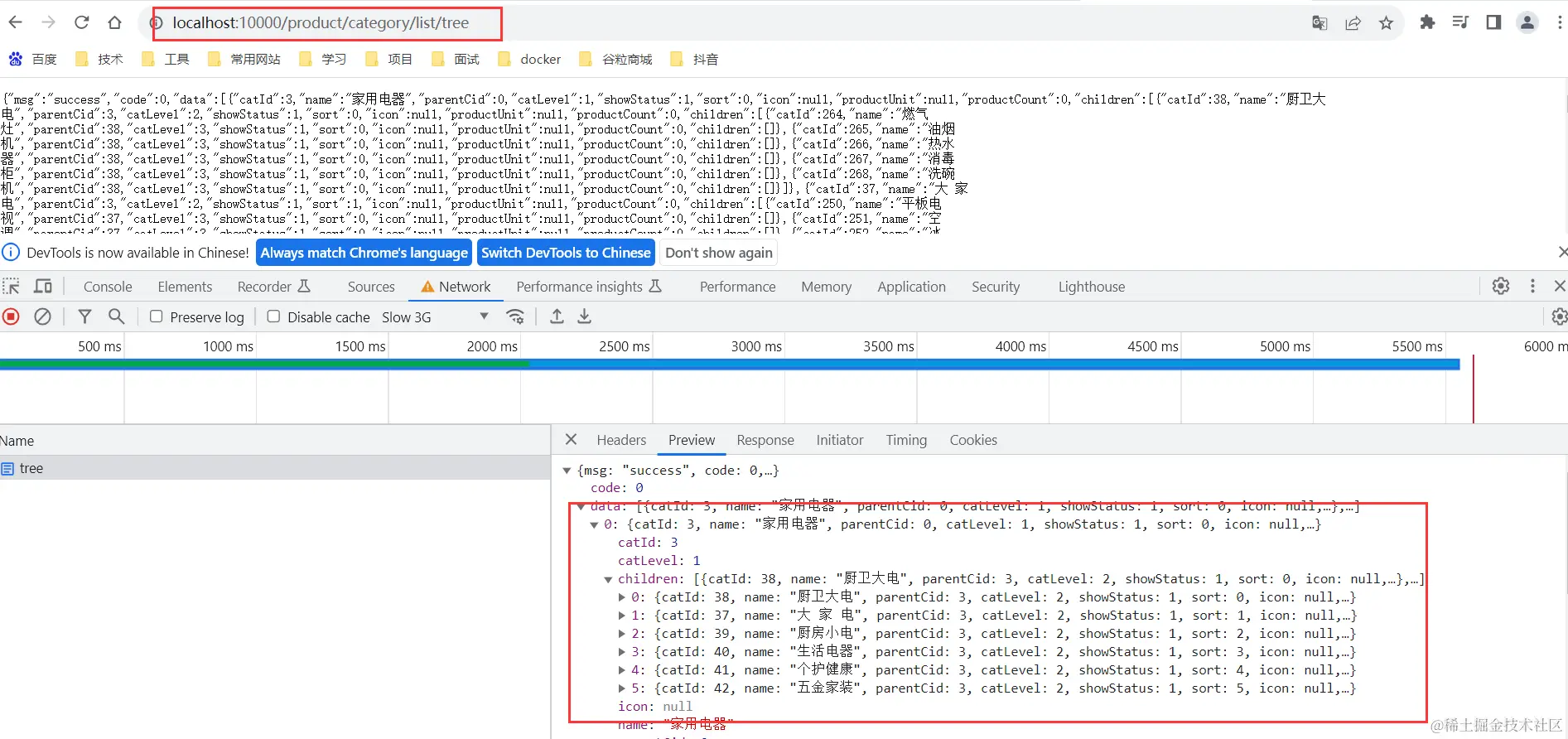The image size is (1568, 739).
Task: Click Switch DevTools to Chinese
Action: [x=567, y=253]
